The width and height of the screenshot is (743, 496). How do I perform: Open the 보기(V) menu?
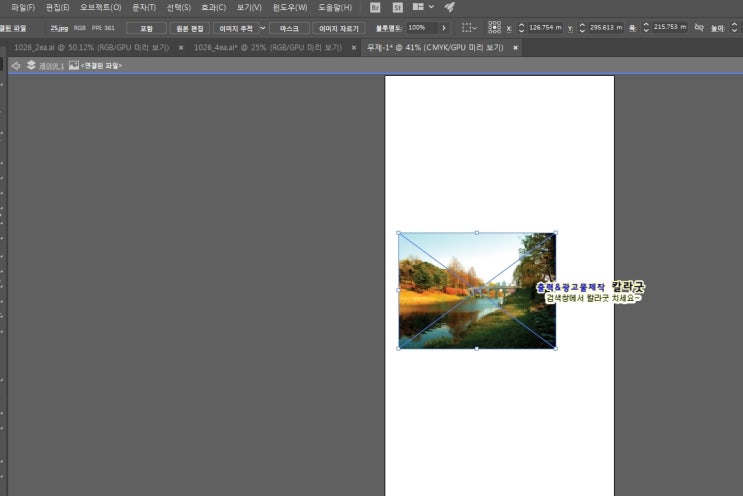[249, 8]
